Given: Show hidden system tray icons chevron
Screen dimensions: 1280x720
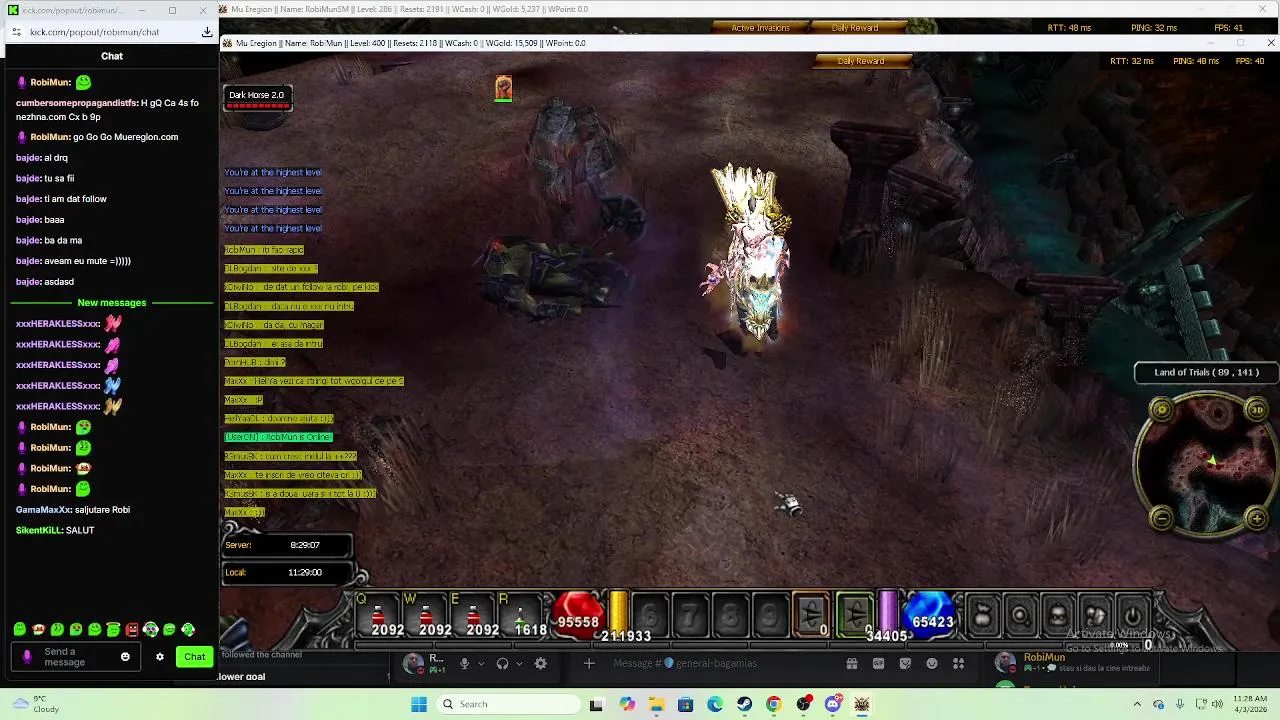Looking at the screenshot, I should pyautogui.click(x=1136, y=704).
